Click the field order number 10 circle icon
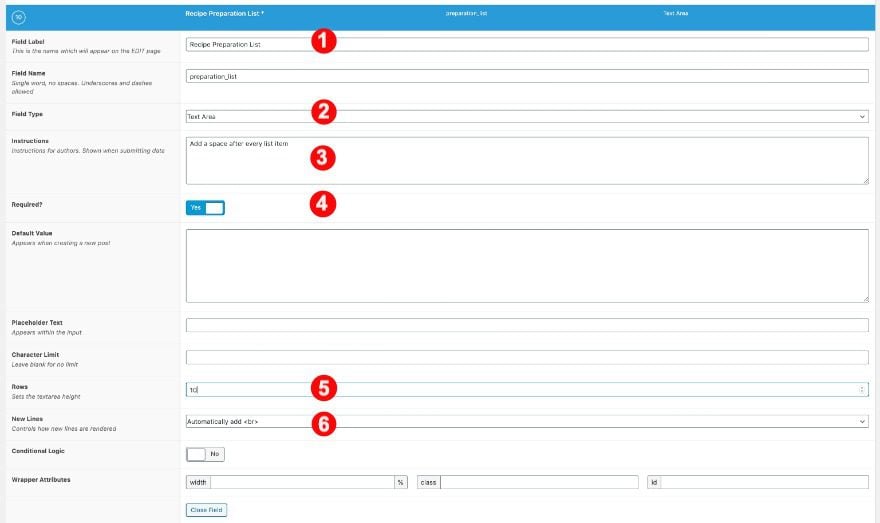Screen dimensions: 880x523 click(x=19, y=17)
